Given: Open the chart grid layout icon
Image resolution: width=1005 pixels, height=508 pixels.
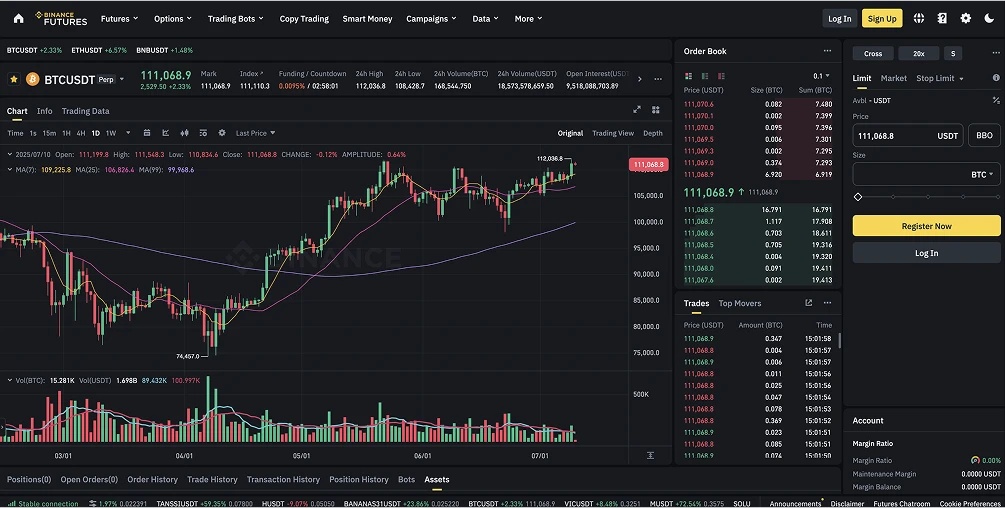Looking at the screenshot, I should tap(656, 110).
